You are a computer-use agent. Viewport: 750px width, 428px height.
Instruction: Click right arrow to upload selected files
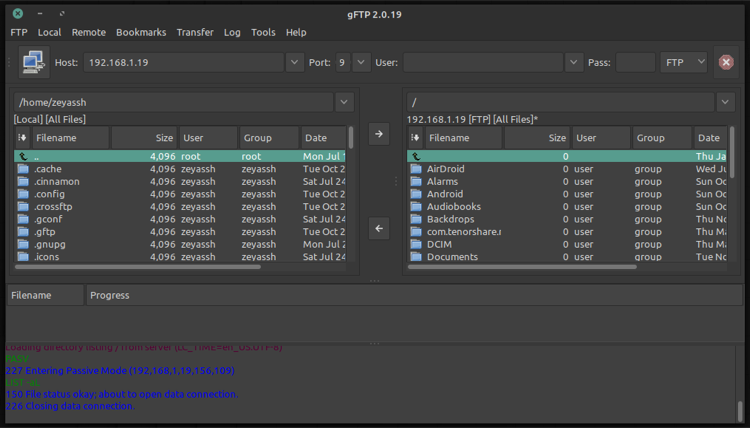[379, 134]
